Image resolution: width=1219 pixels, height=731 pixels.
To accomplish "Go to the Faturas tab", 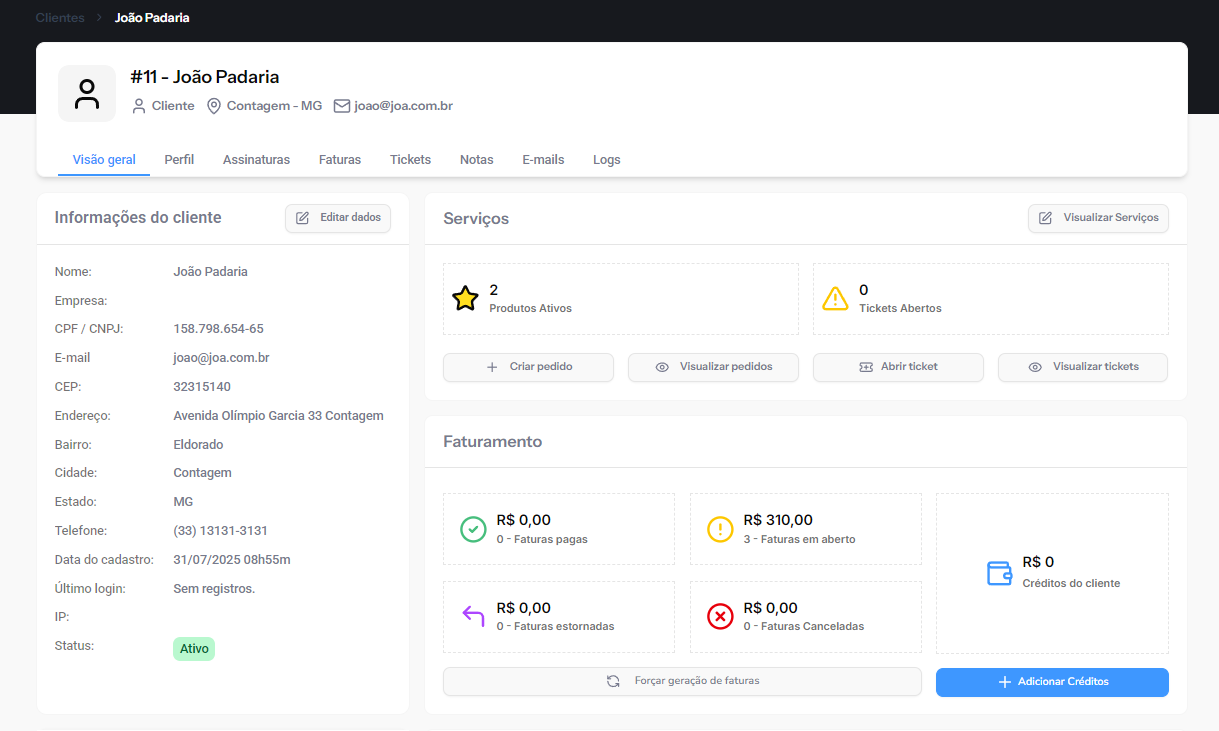I will [x=340, y=160].
